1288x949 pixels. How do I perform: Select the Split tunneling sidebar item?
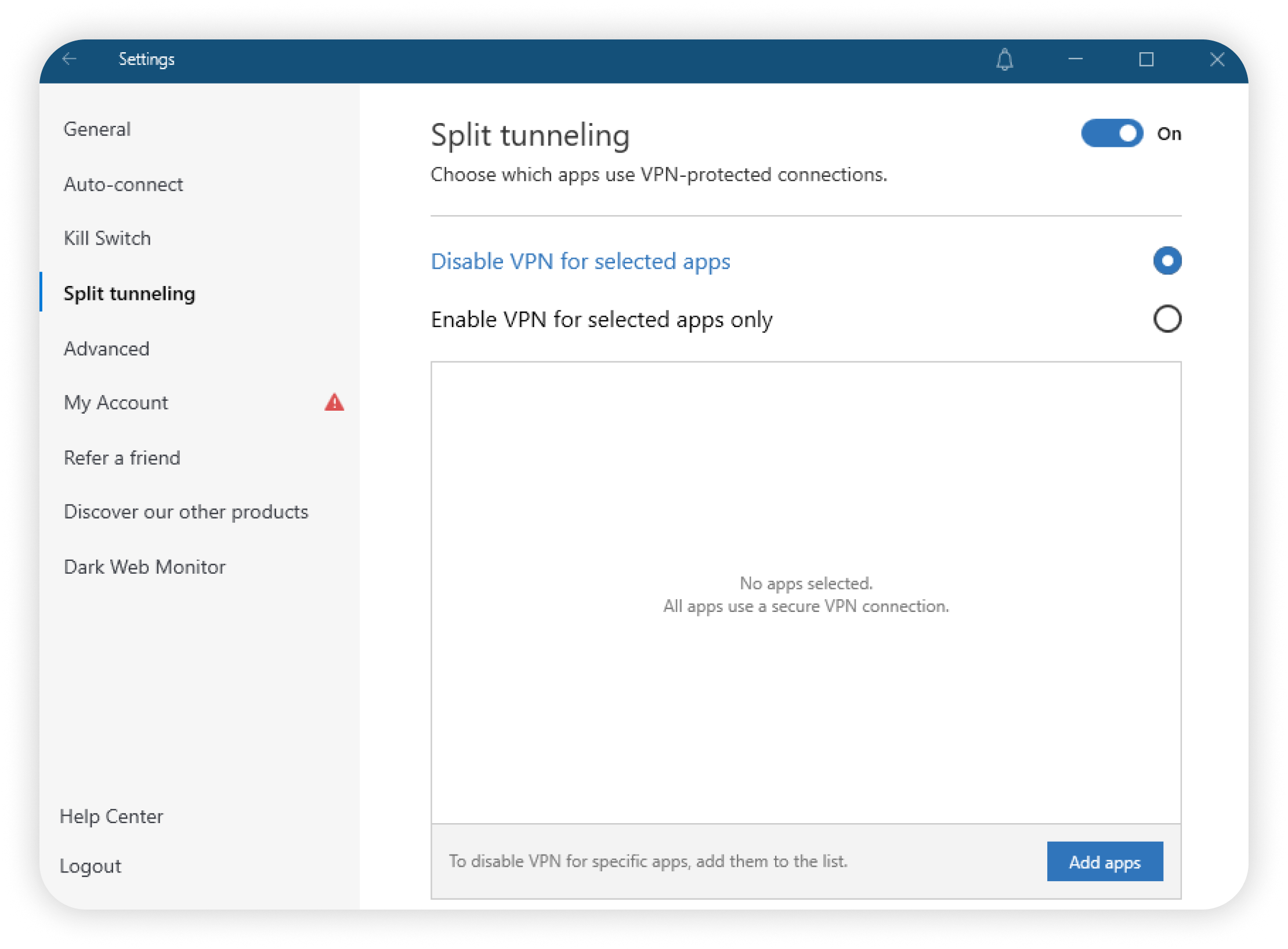pos(129,294)
